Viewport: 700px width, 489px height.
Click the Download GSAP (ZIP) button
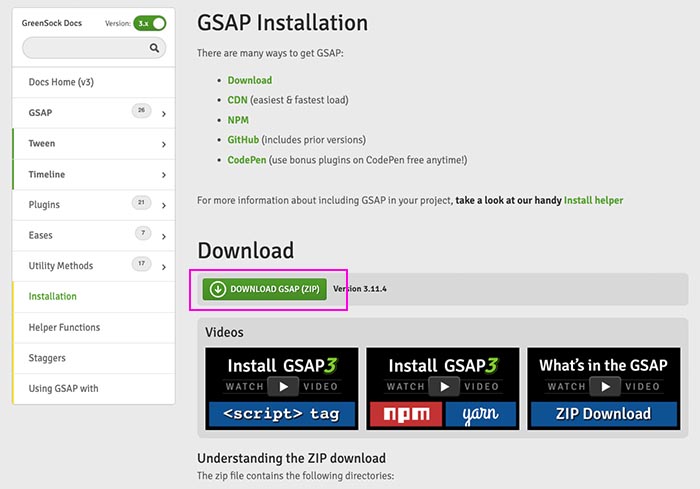264,289
